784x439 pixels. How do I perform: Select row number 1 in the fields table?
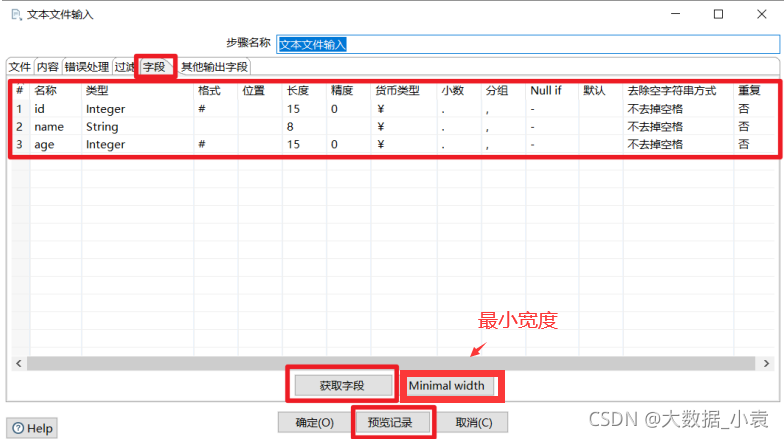pyautogui.click(x=20, y=108)
